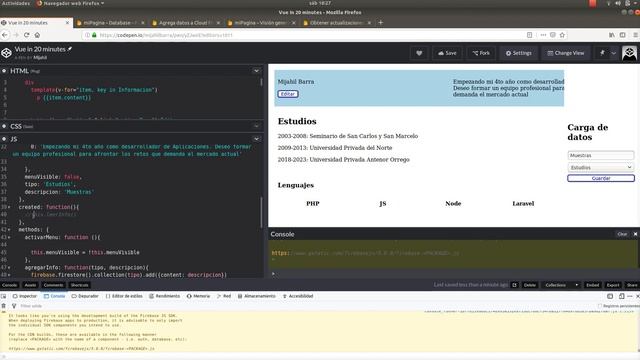The width and height of the screenshot is (640, 360).
Task: Open saved-pen external link icon
Action: pyautogui.click(x=515, y=285)
